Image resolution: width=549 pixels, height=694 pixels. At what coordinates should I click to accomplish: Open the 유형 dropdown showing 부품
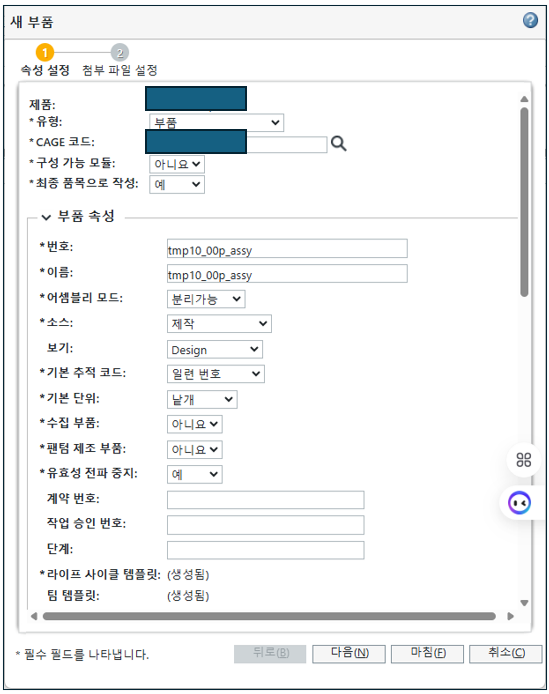point(216,123)
